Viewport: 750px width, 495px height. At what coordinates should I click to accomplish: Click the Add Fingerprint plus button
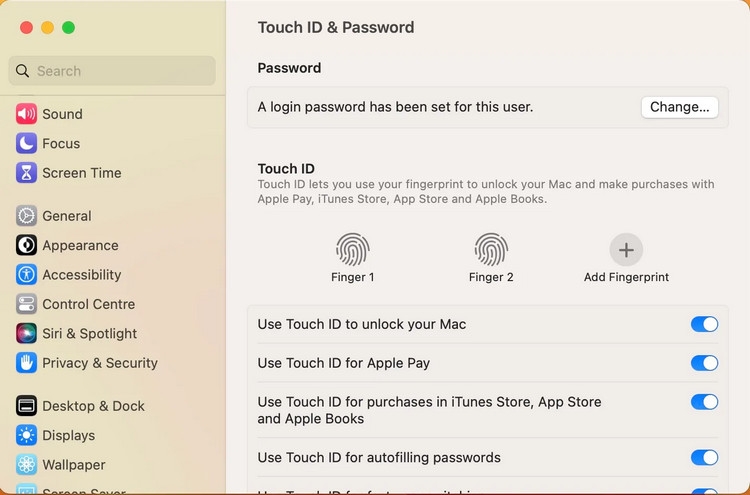pos(626,250)
